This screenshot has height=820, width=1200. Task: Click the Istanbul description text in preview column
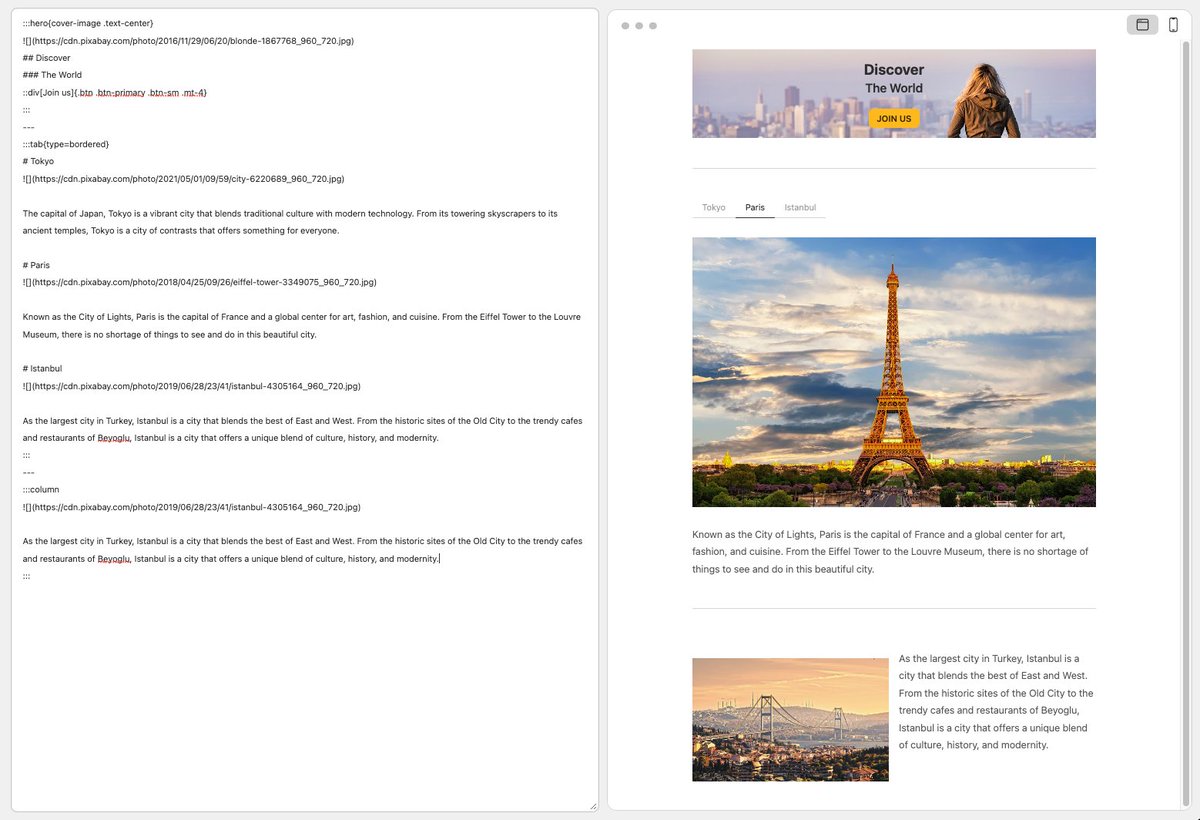[996, 702]
